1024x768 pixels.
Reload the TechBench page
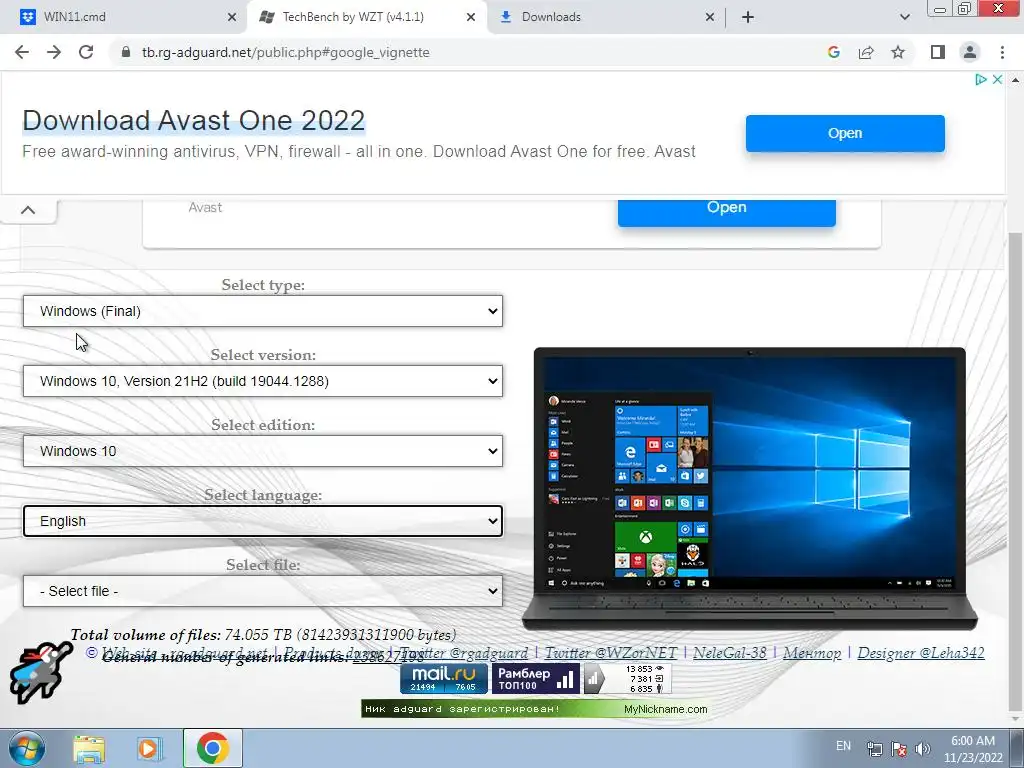(x=86, y=52)
